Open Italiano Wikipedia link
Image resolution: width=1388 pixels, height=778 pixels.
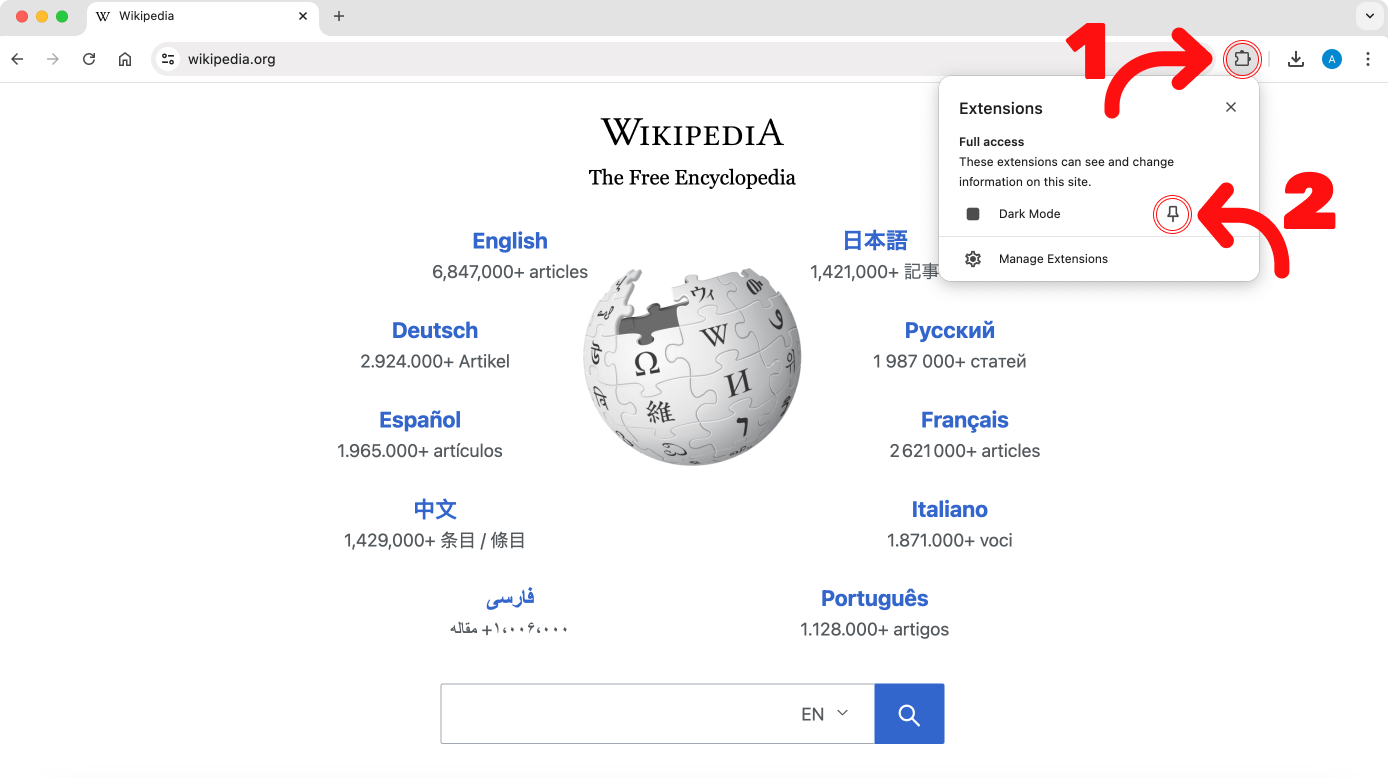click(x=950, y=509)
